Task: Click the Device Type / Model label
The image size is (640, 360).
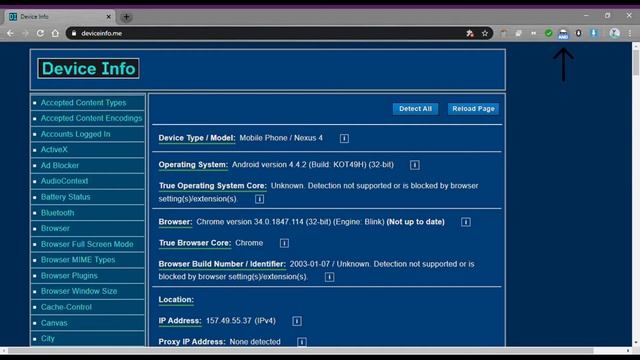Action: tap(197, 138)
